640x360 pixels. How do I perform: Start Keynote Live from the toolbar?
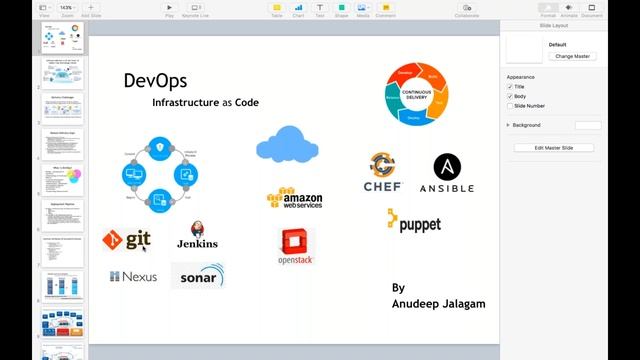(196, 8)
